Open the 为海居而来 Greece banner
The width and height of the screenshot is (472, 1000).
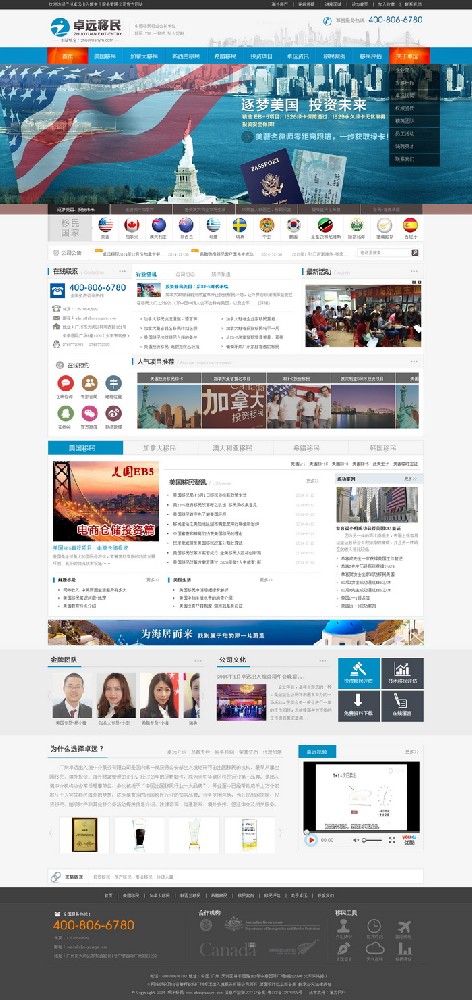coord(235,633)
